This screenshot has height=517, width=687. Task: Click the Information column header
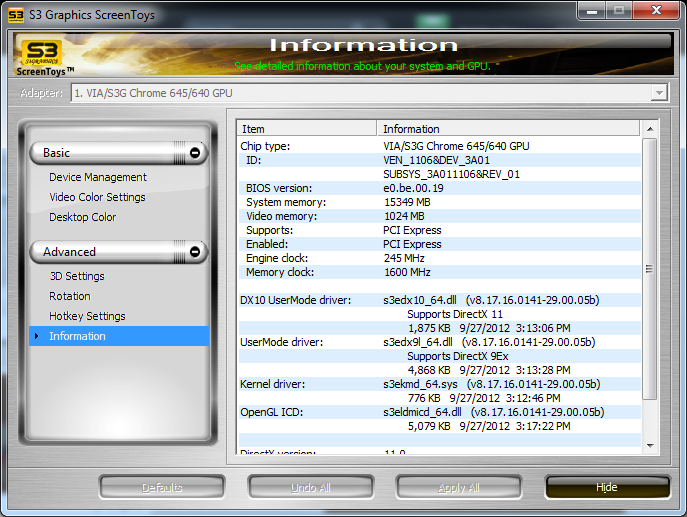508,129
